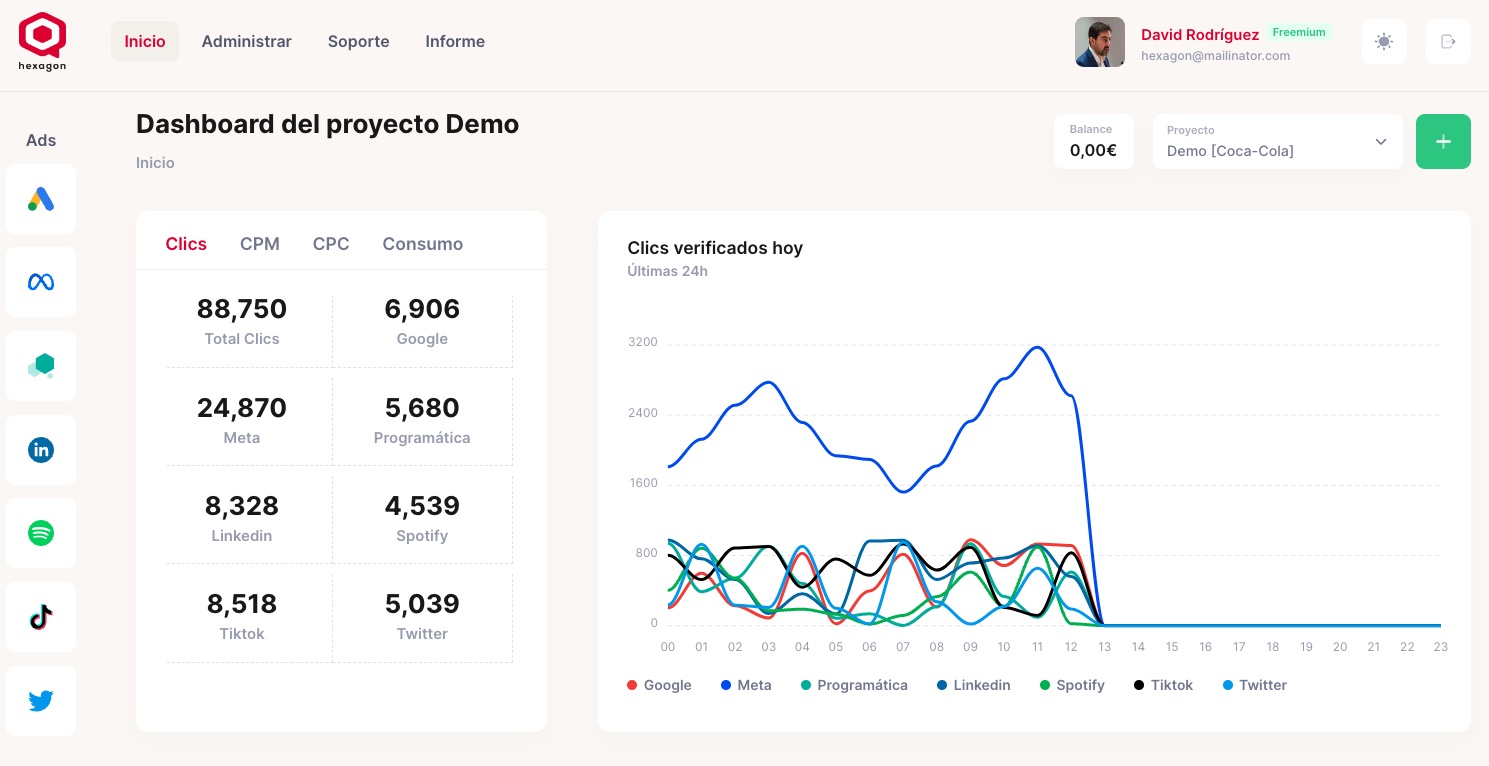Click the hexagon logo
The width and height of the screenshot is (1489, 766).
41,40
